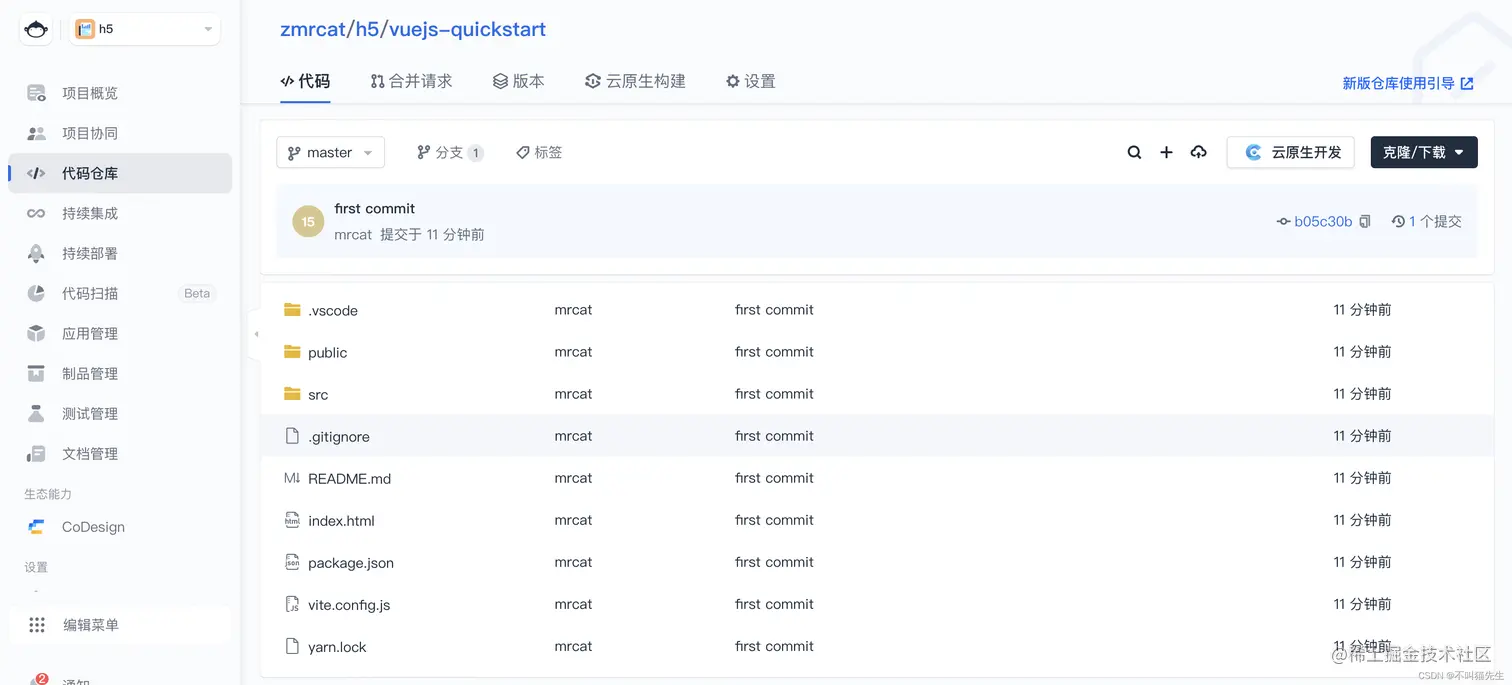The width and height of the screenshot is (1512, 685).
Task: Open the 克隆/下载 dropdown button
Action: click(x=1424, y=152)
